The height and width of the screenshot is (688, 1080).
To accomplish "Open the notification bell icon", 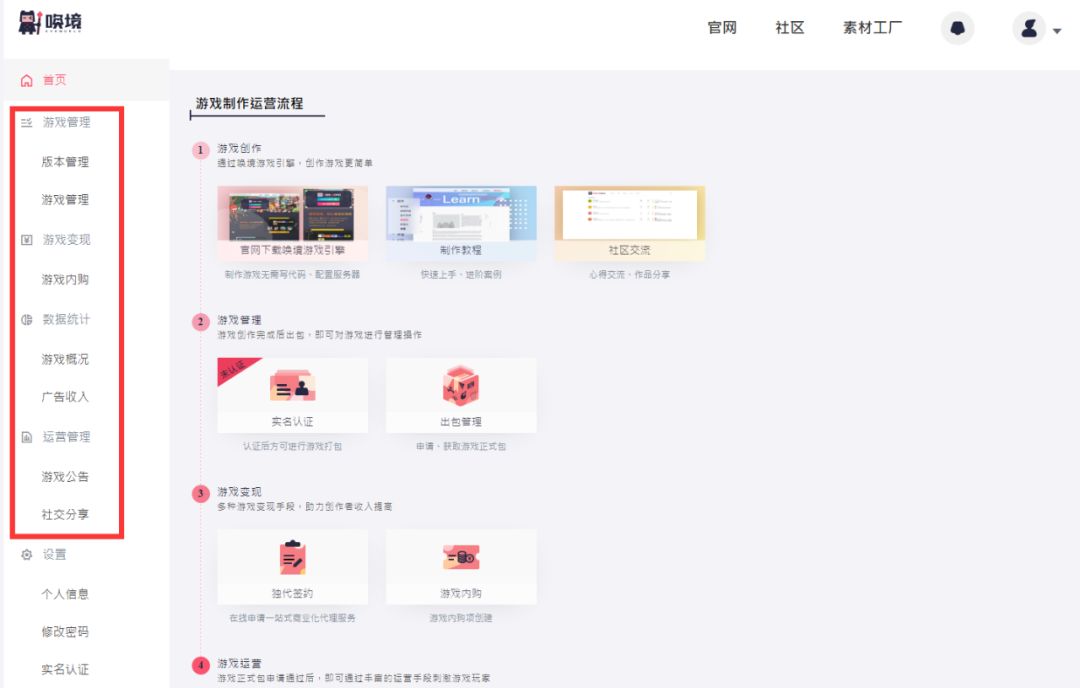I will click(x=957, y=28).
